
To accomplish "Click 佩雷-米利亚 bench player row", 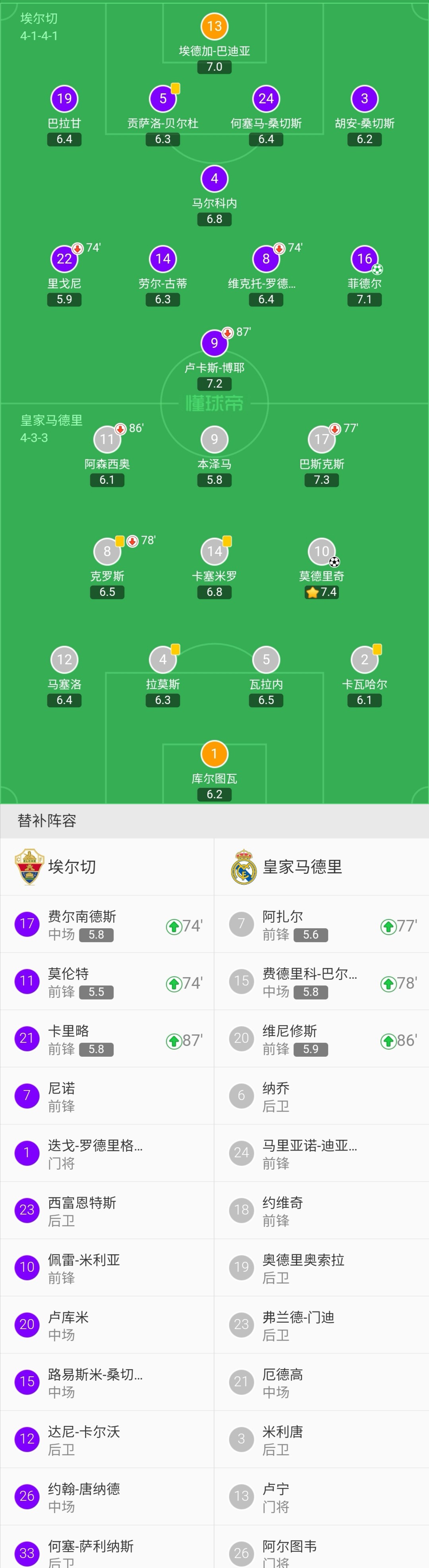I will point(107,1267).
